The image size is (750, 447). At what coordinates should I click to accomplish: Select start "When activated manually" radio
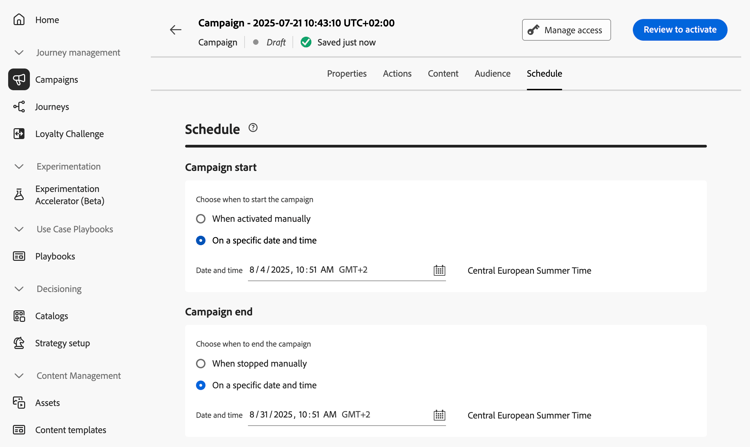coord(201,219)
